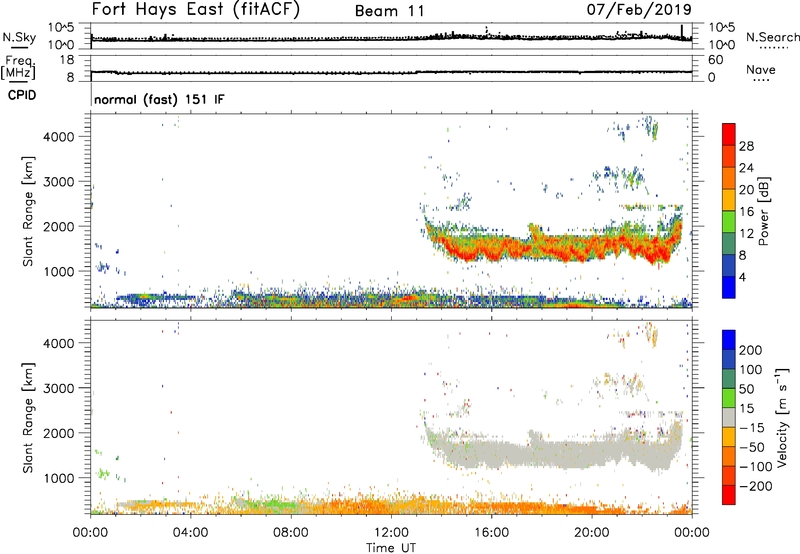The width and height of the screenshot is (800, 554).
Task: Click the "2000" range tick in the power panel
Action: click(59, 226)
